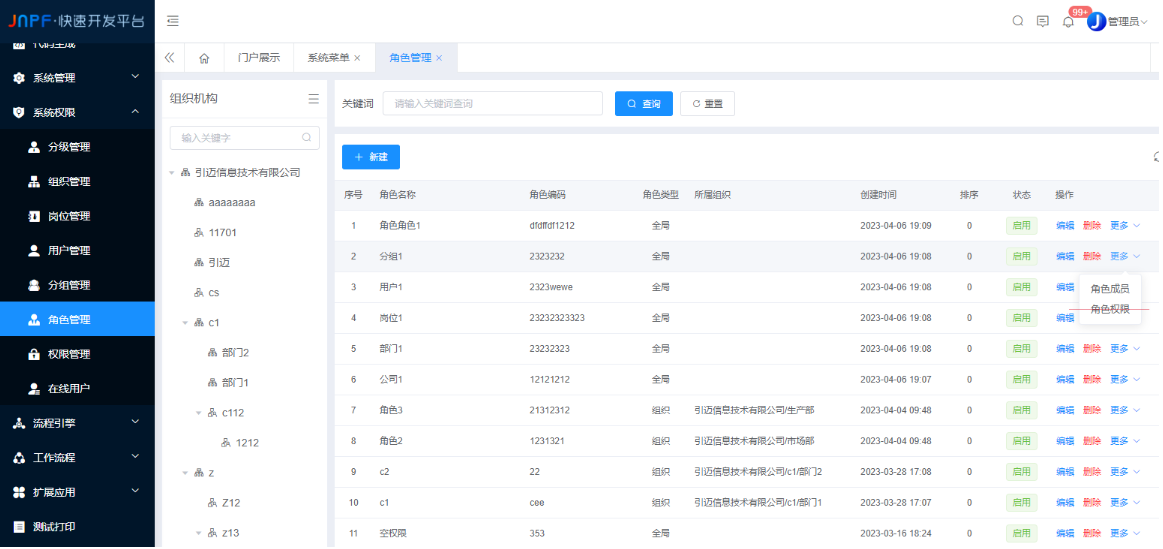
Task: Select 角色权限 from the dropdown menu
Action: click(x=1110, y=309)
